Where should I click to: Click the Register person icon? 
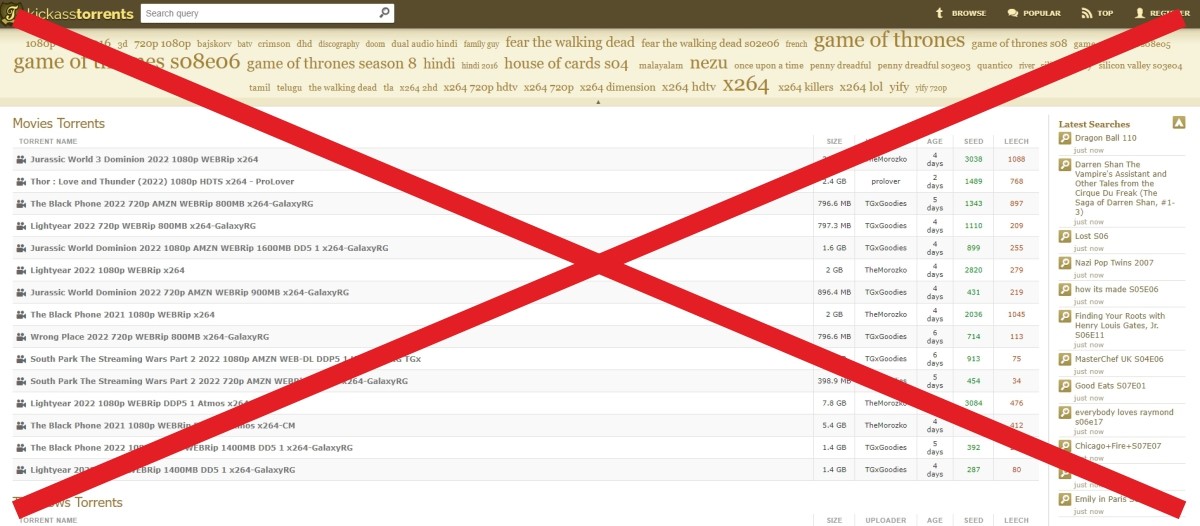[1140, 13]
